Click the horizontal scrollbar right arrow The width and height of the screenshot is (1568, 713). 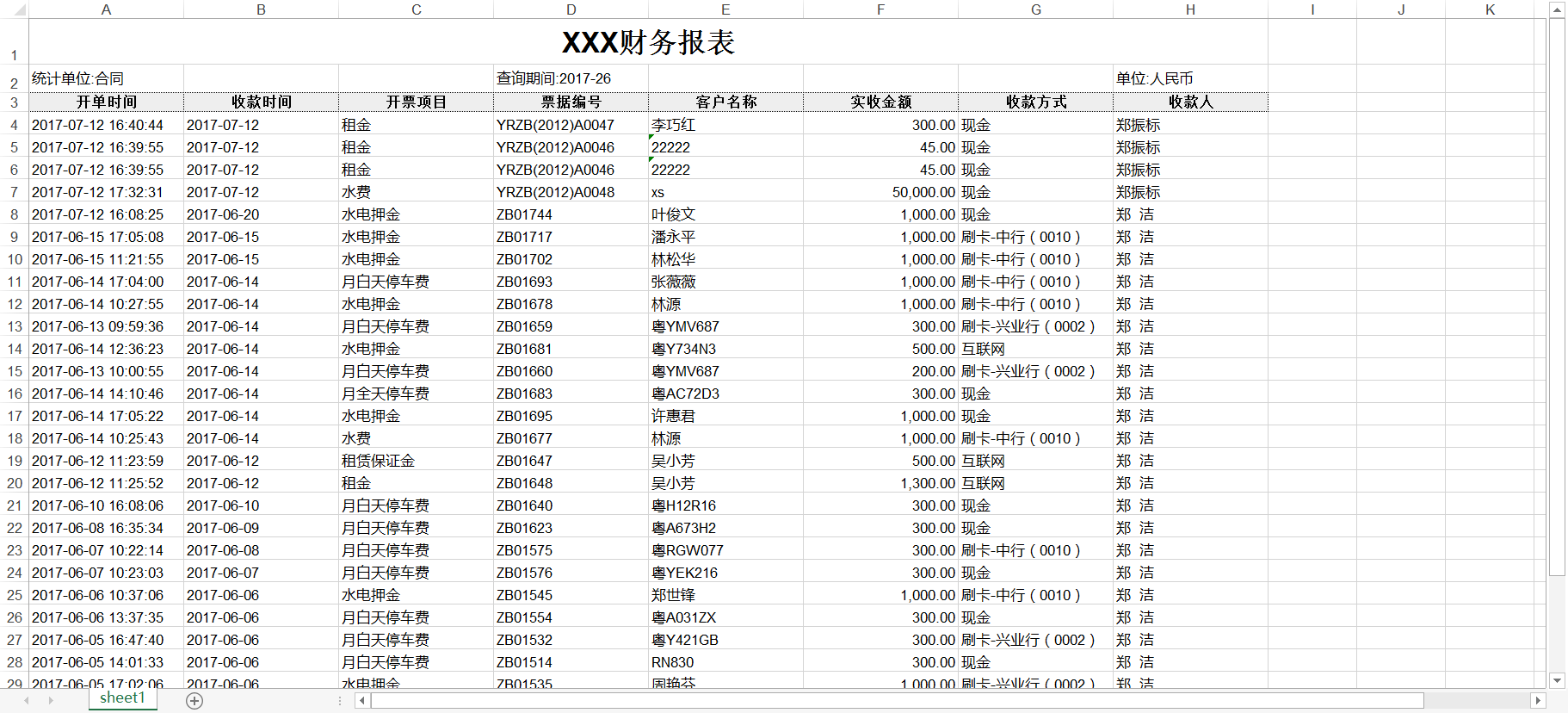coord(1538,701)
